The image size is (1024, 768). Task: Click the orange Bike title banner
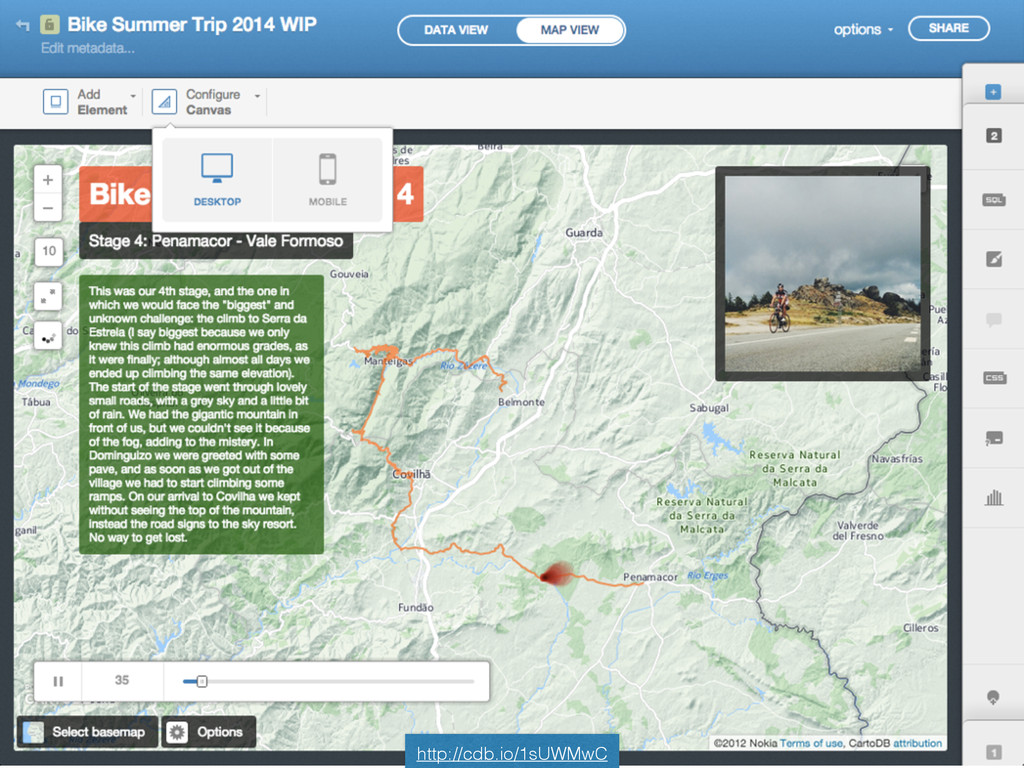[x=115, y=194]
